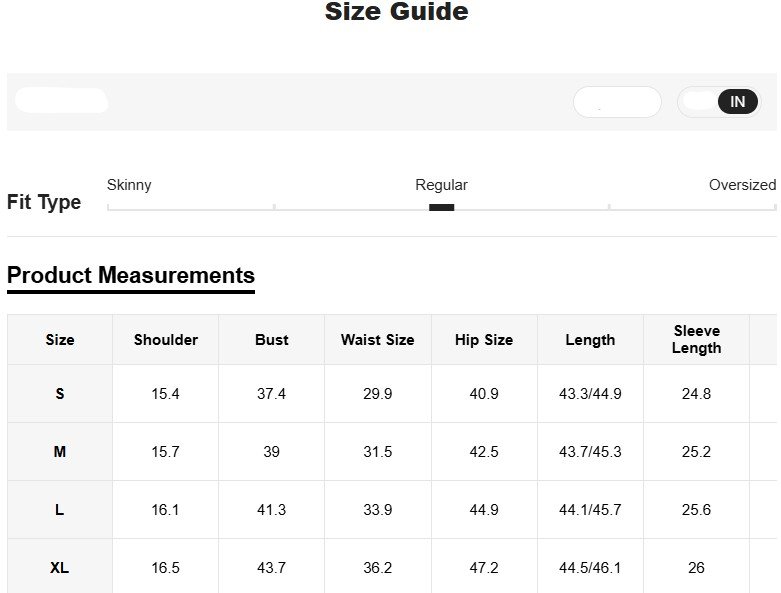This screenshot has width=781, height=593.
Task: Select the Oversized fit label
Action: [x=742, y=185]
